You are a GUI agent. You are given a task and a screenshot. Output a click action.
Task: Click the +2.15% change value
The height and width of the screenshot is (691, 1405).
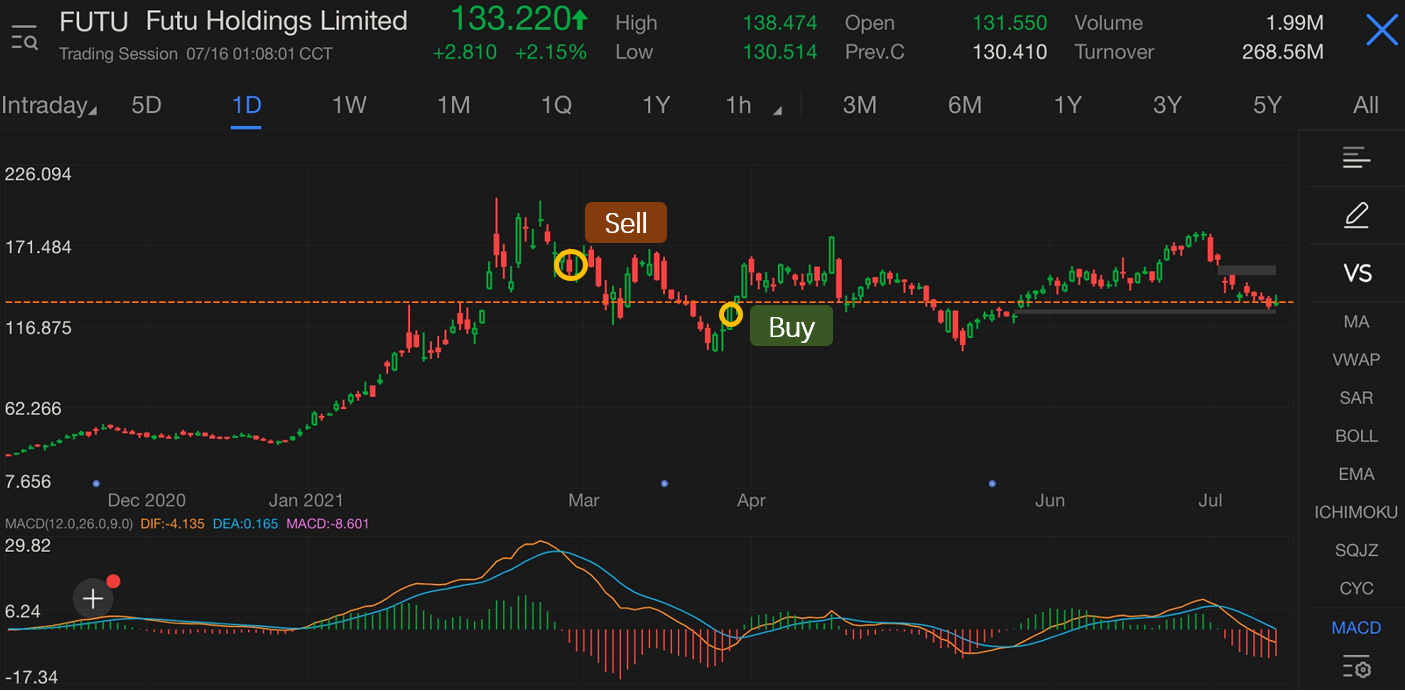(551, 52)
